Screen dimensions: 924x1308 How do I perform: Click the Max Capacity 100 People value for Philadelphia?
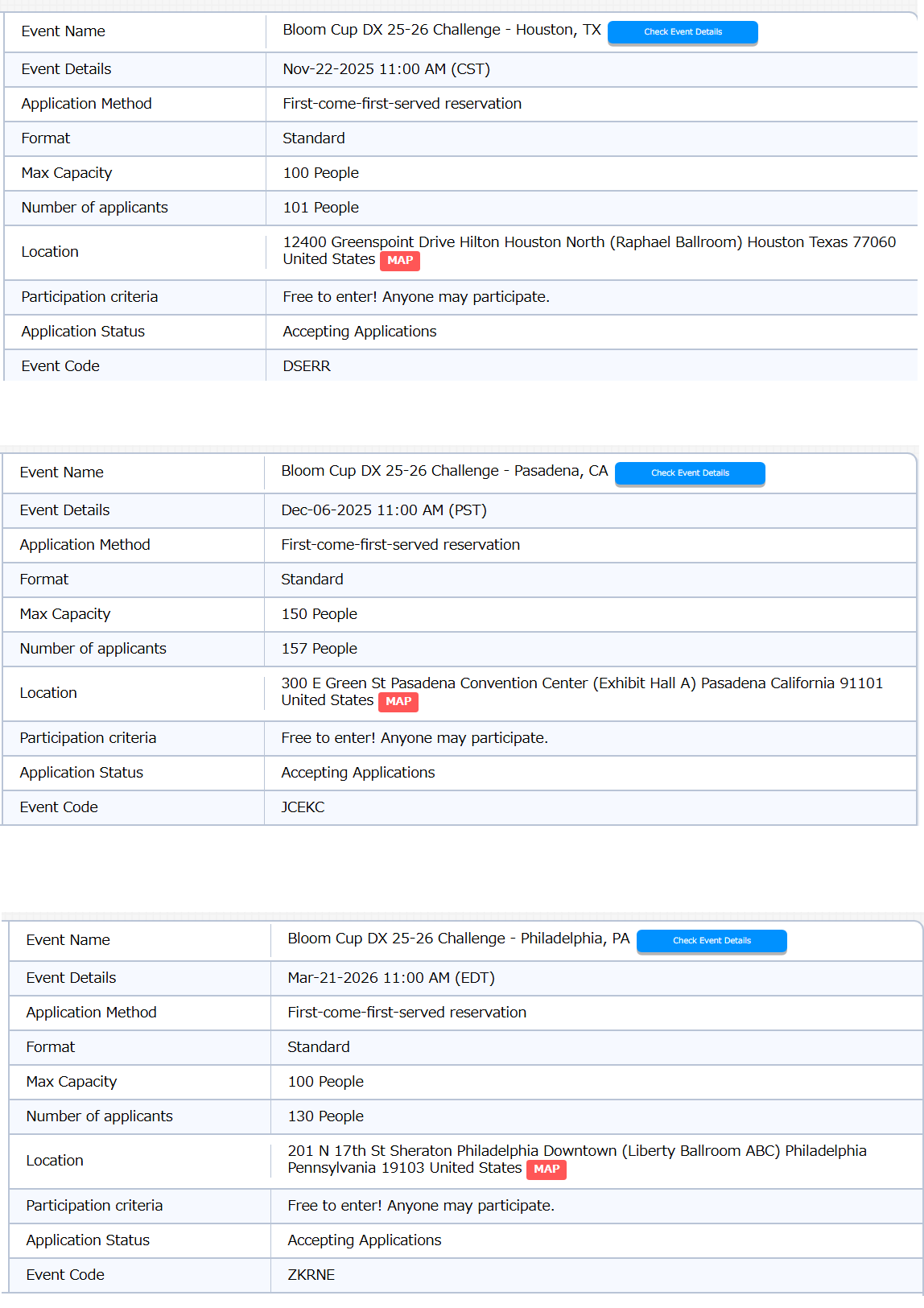(x=326, y=1082)
